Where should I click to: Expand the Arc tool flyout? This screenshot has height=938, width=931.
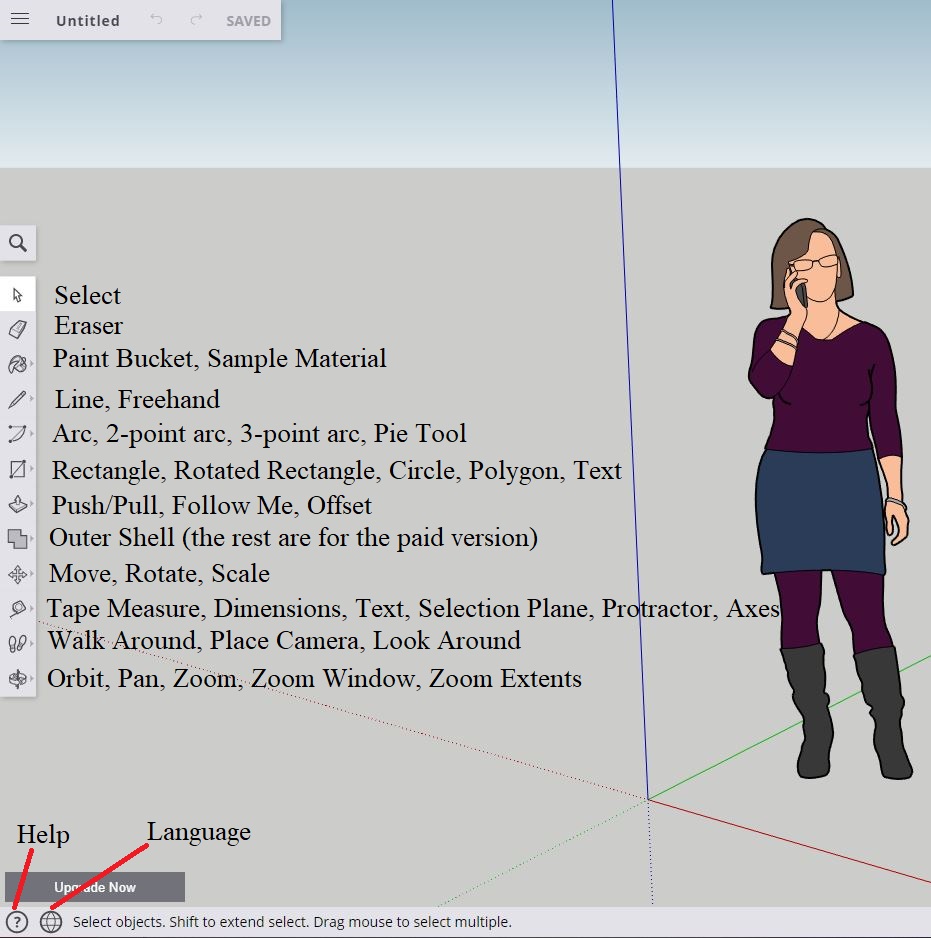18,434
